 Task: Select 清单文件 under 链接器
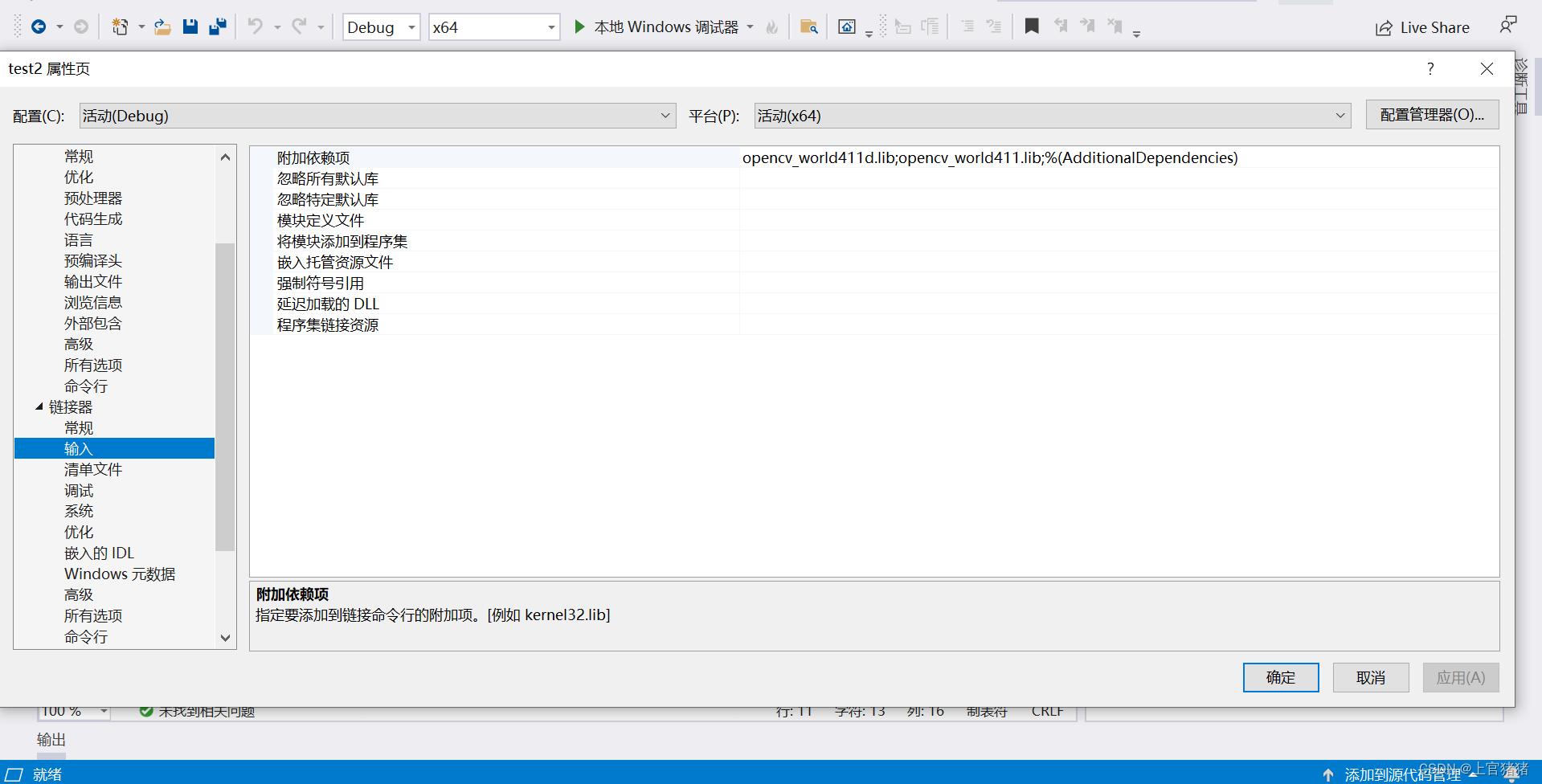[93, 469]
